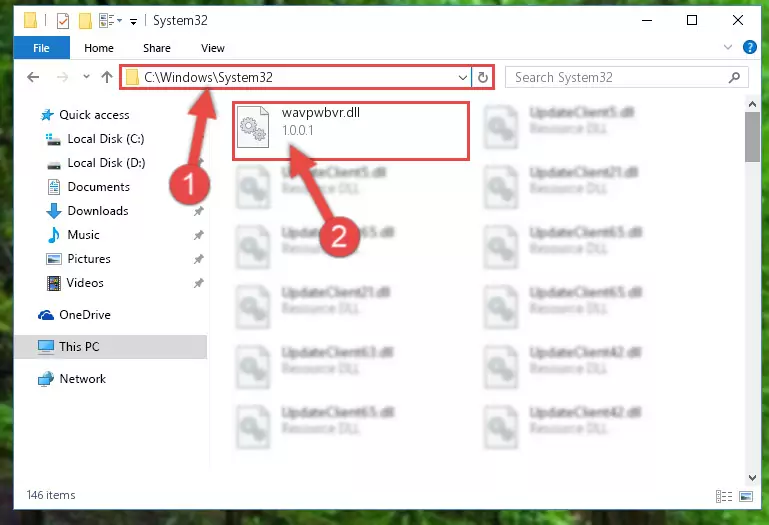Click the This PC monitor icon
This screenshot has width=769, height=525.
point(46,347)
